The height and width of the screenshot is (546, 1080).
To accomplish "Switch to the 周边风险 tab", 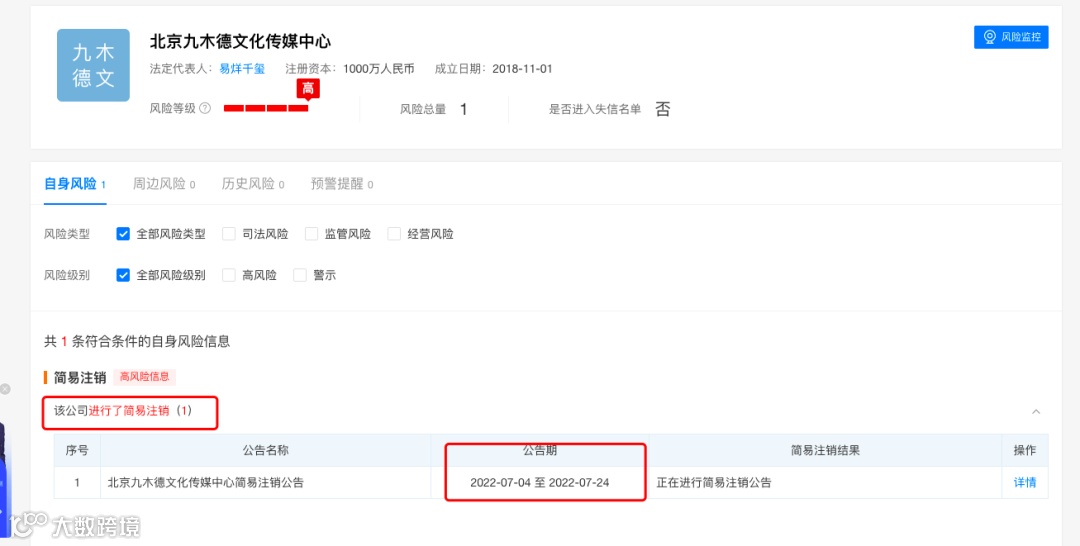I will [164, 184].
